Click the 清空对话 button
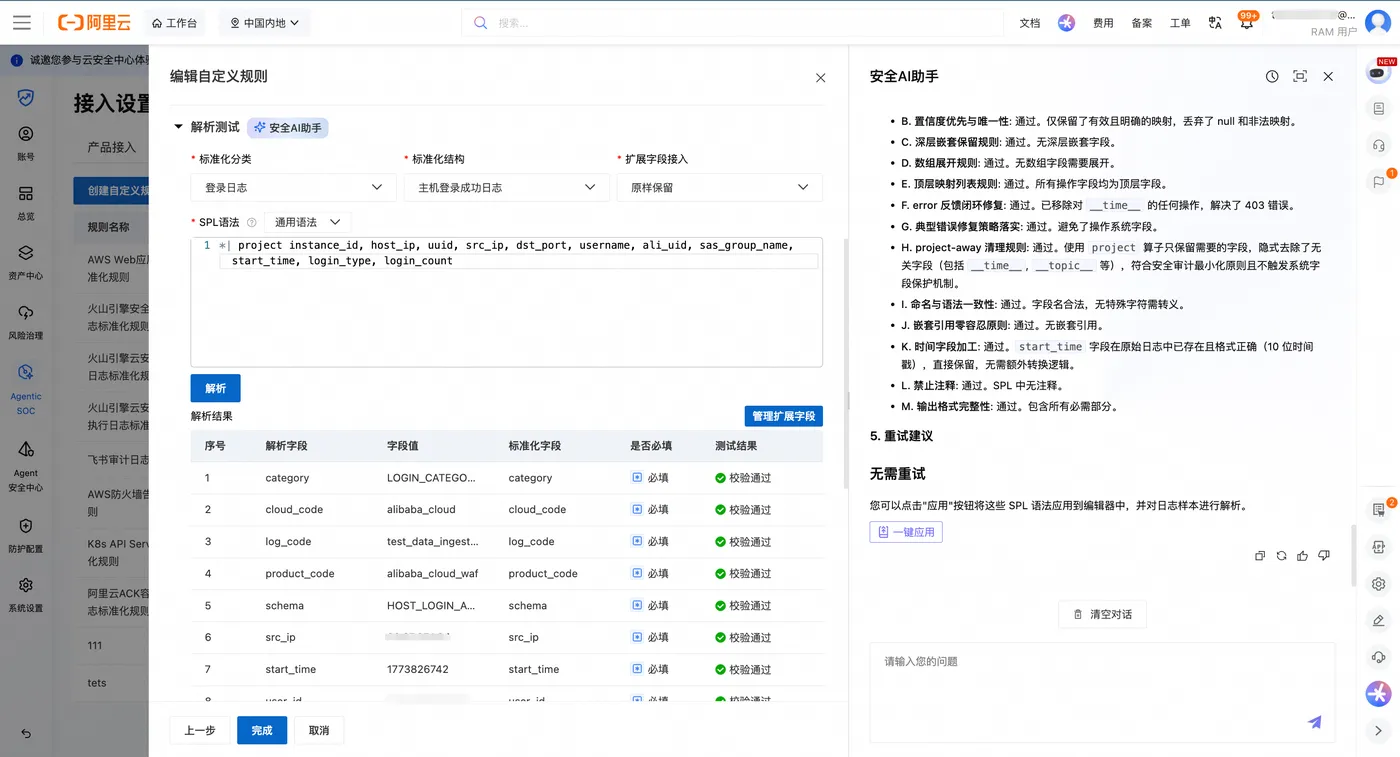 1102,614
